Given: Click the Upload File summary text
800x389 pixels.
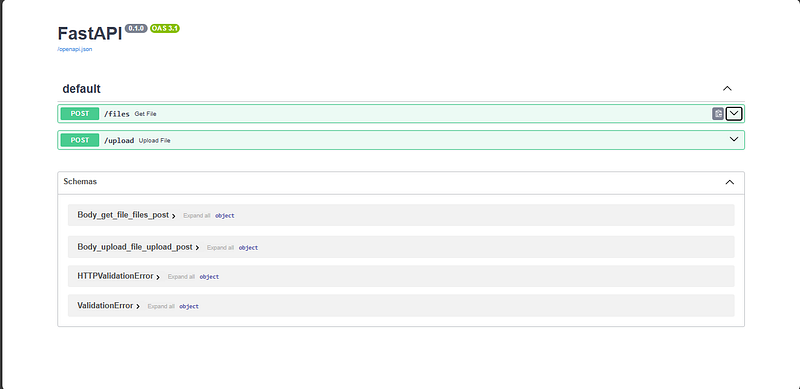Looking at the screenshot, I should (x=155, y=140).
